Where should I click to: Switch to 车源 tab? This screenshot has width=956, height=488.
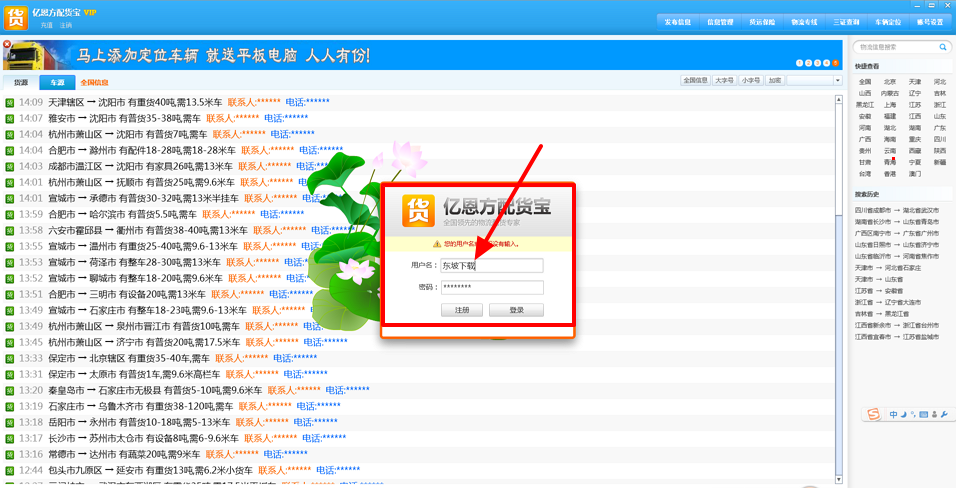[x=57, y=82]
